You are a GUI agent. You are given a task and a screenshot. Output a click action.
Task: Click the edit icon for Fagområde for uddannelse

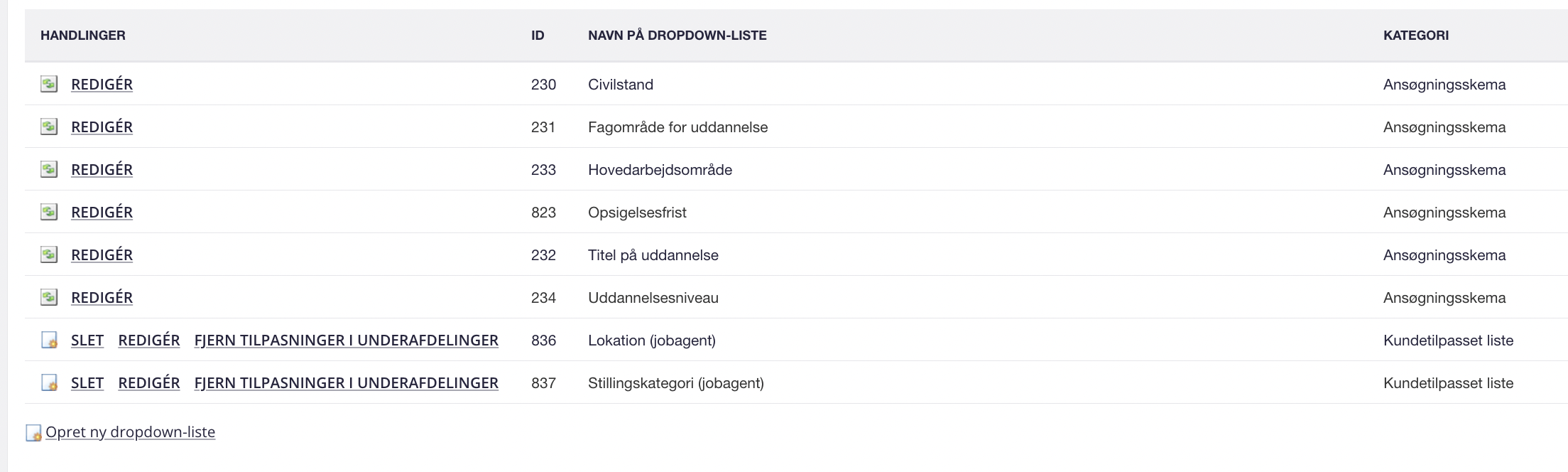(x=48, y=127)
